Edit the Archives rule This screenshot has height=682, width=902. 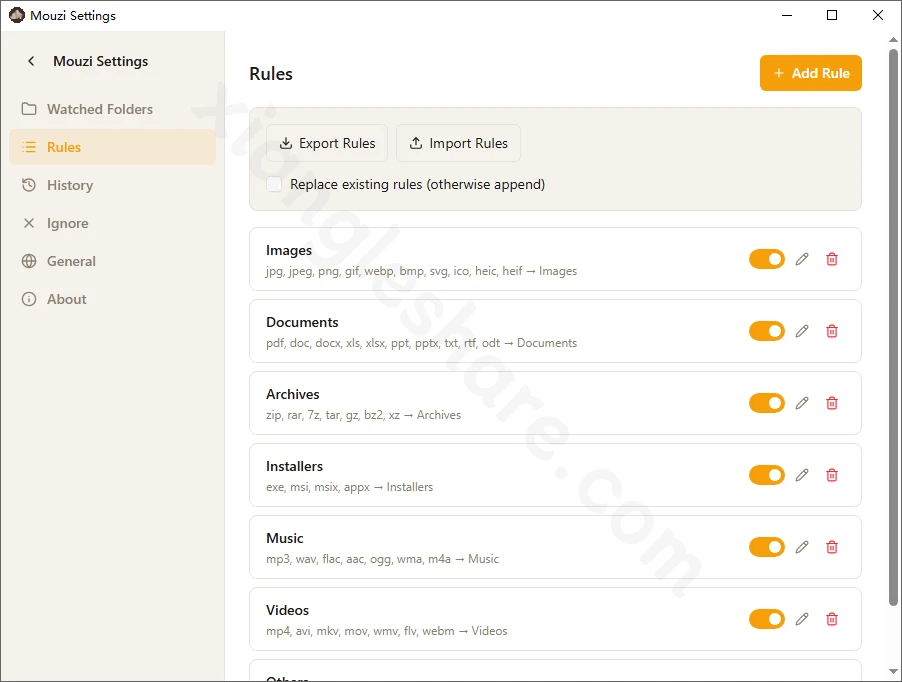(802, 403)
